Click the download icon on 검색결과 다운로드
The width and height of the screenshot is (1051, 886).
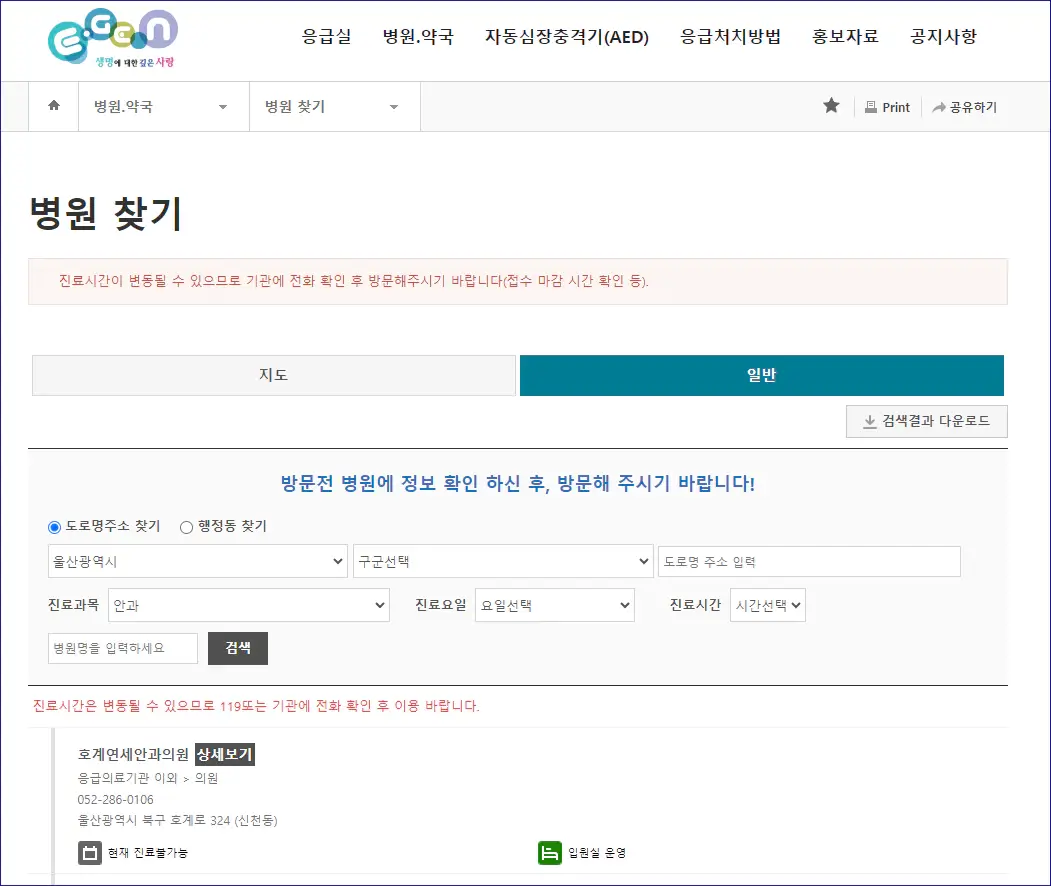pyautogui.click(x=869, y=421)
